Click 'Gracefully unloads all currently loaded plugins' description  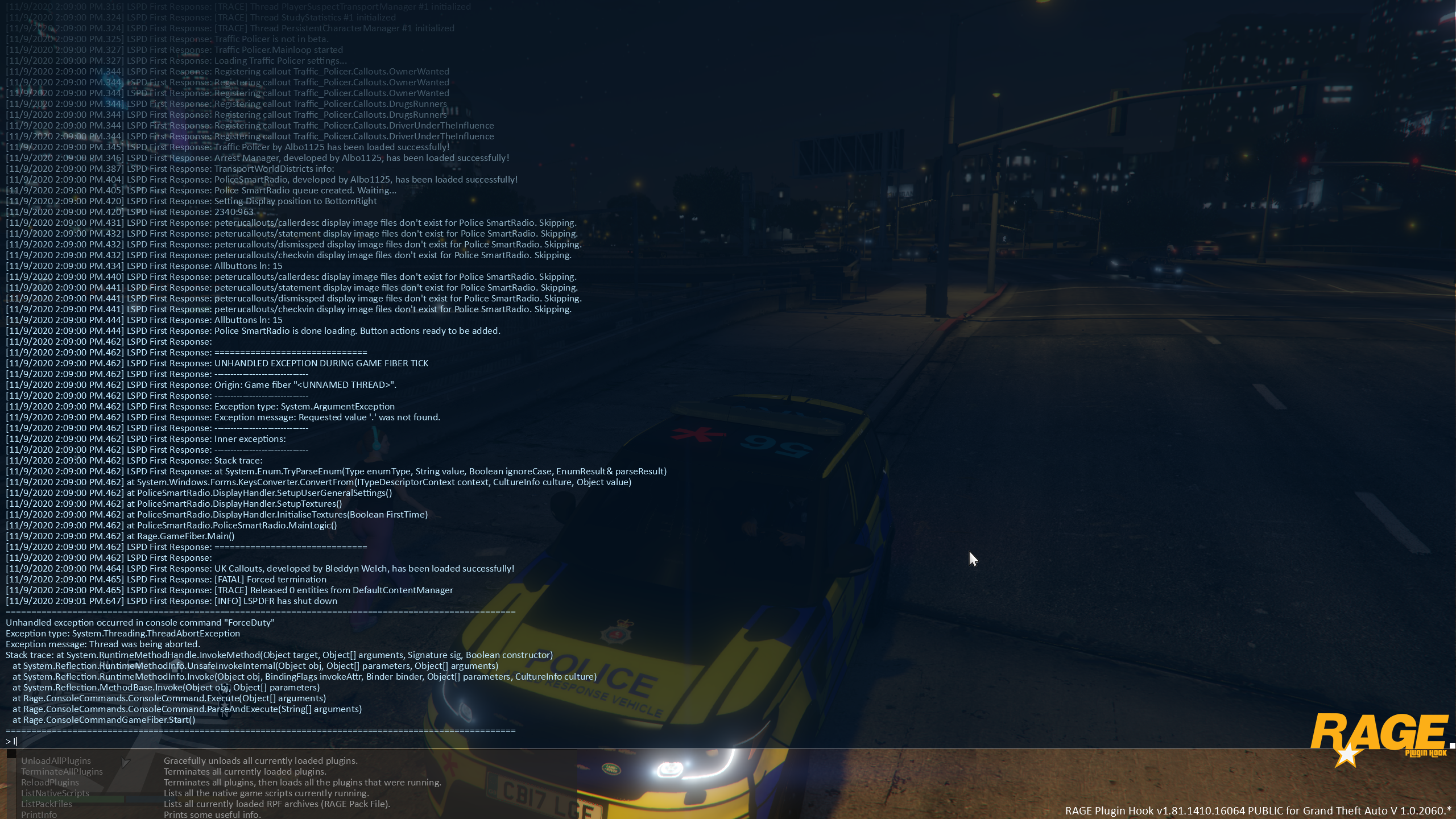[260, 760]
